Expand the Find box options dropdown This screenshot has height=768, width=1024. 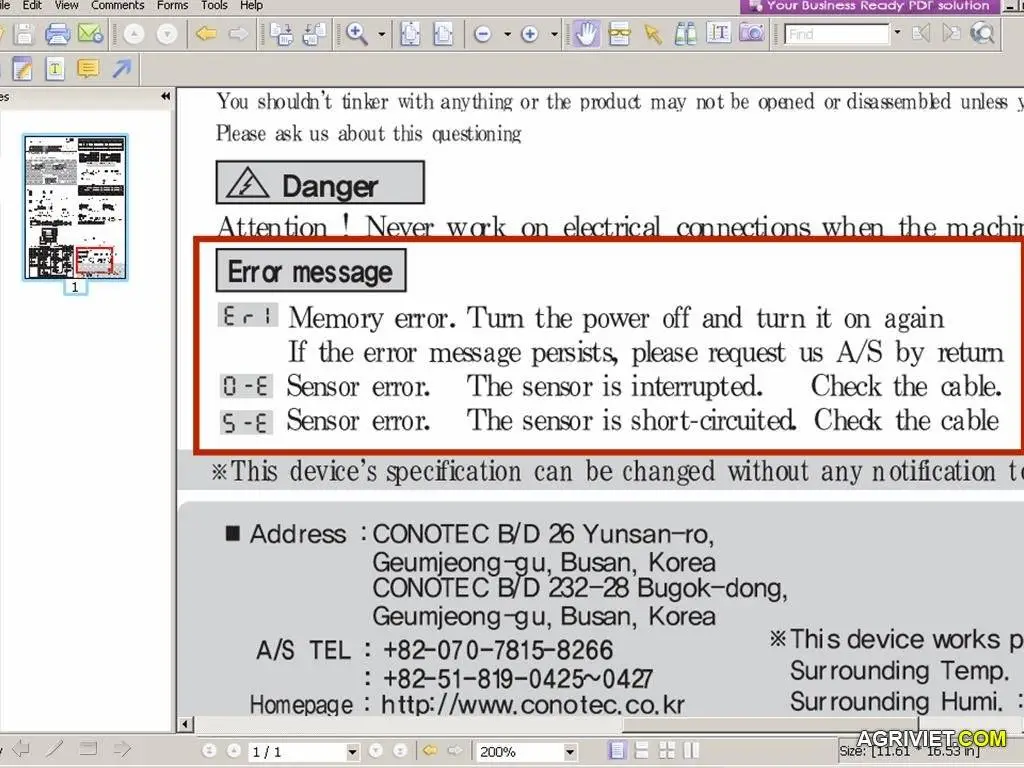tap(897, 34)
